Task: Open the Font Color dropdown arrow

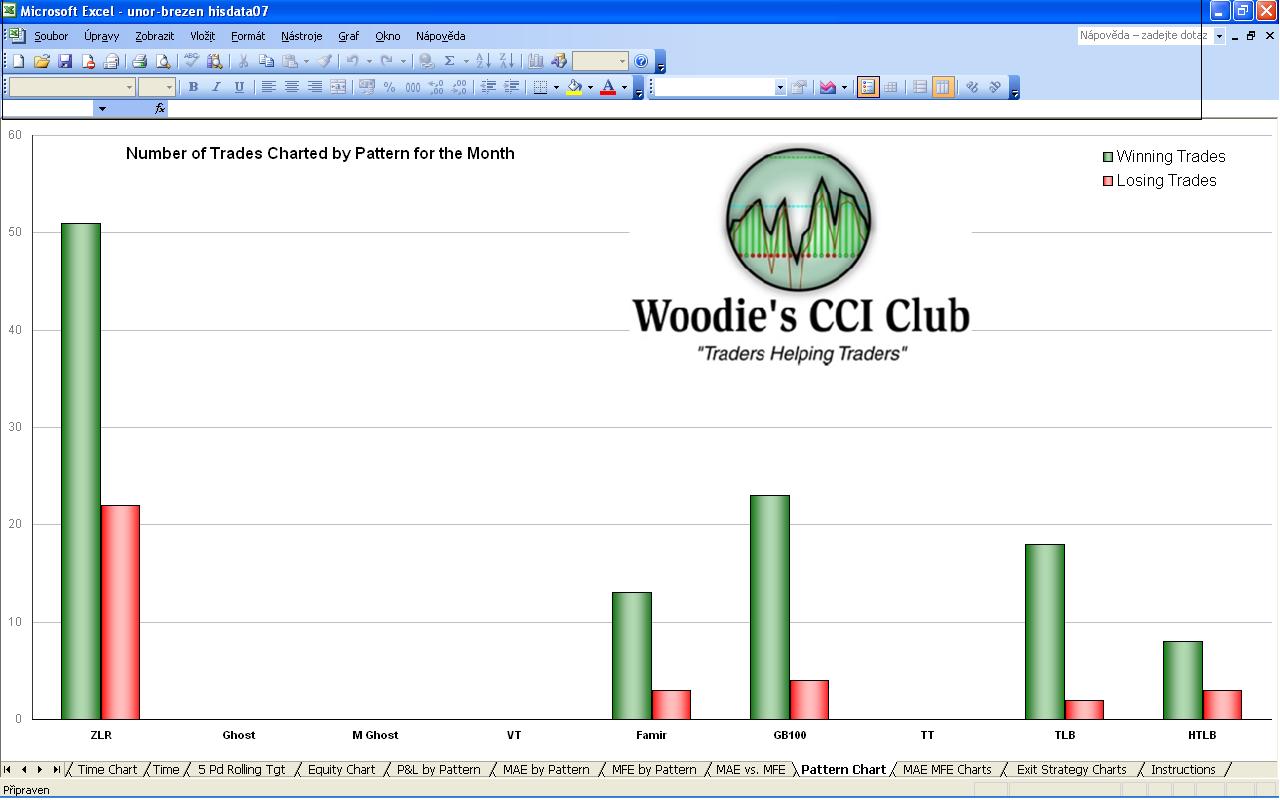Action: coord(625,87)
